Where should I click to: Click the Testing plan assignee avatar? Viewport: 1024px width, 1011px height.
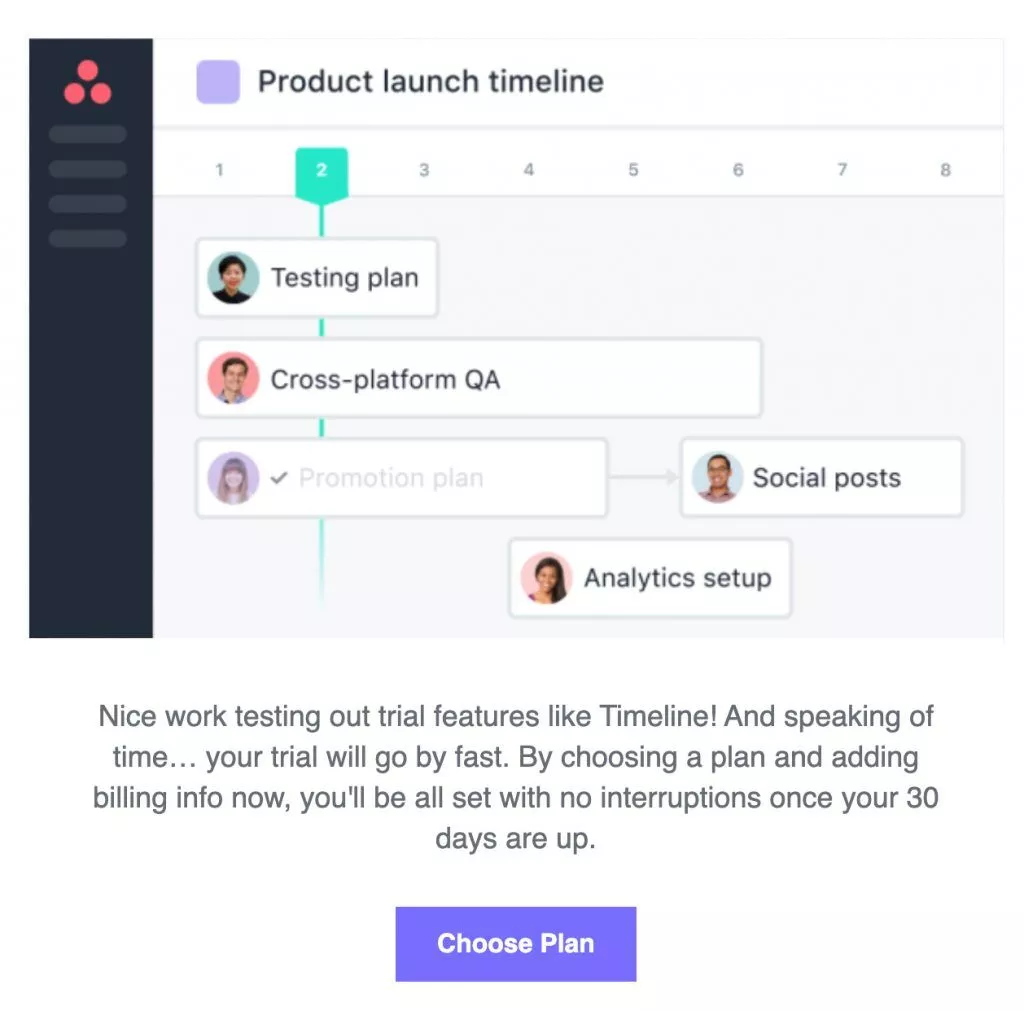pyautogui.click(x=233, y=278)
